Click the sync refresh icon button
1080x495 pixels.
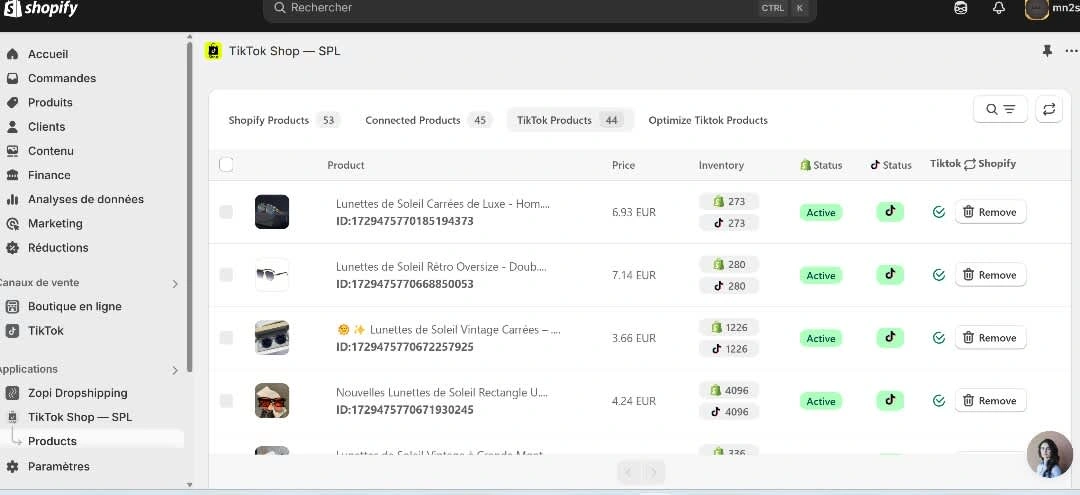1048,109
